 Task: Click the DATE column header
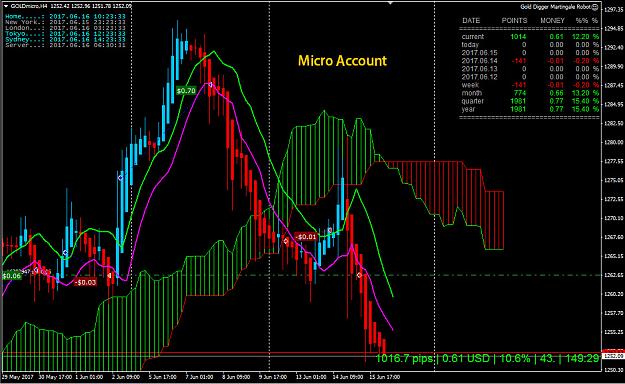coord(471,20)
